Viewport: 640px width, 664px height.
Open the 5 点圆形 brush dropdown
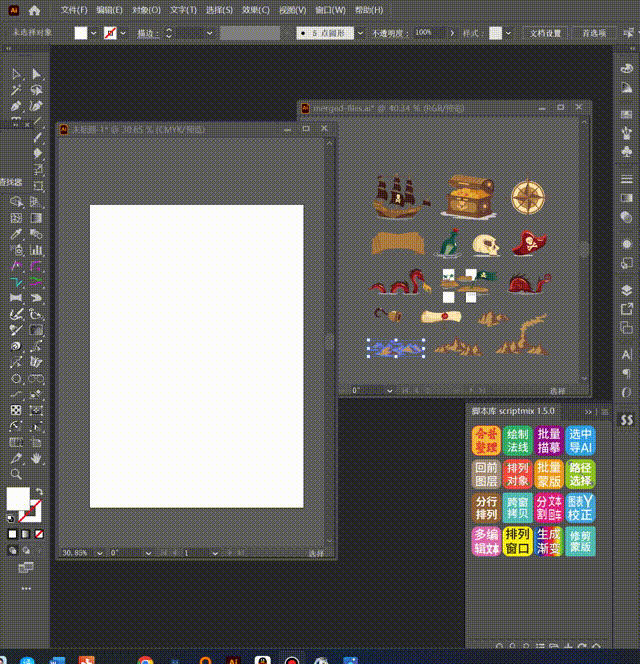pyautogui.click(x=360, y=33)
